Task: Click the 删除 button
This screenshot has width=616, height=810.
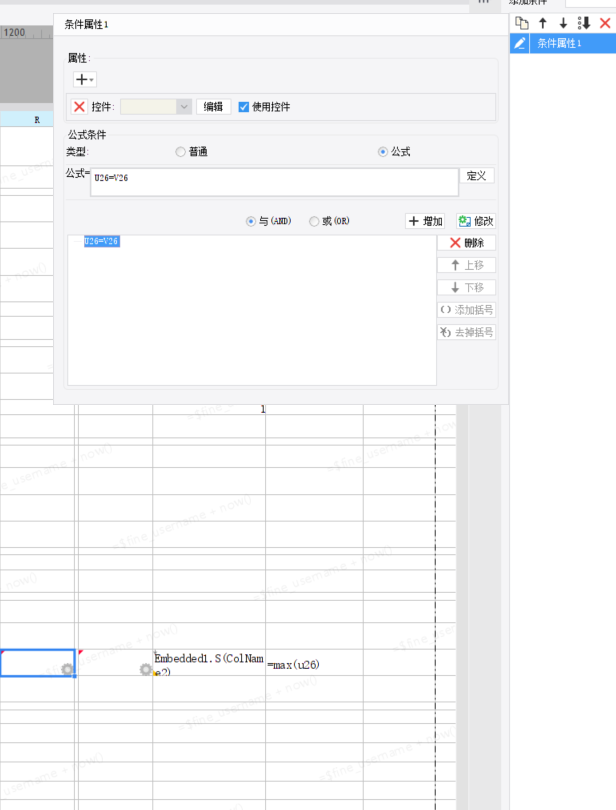Action: (467, 243)
